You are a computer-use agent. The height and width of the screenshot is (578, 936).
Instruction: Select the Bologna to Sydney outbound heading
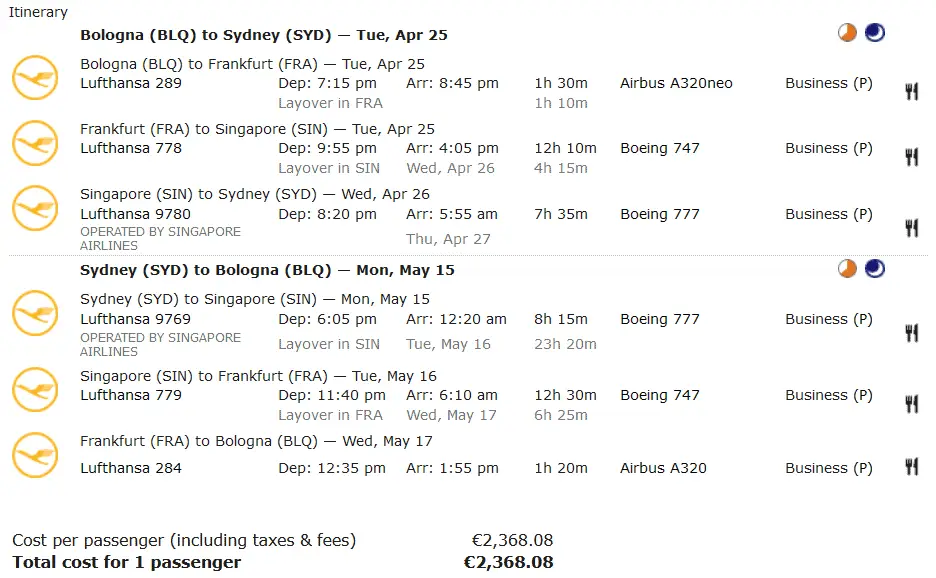click(264, 35)
